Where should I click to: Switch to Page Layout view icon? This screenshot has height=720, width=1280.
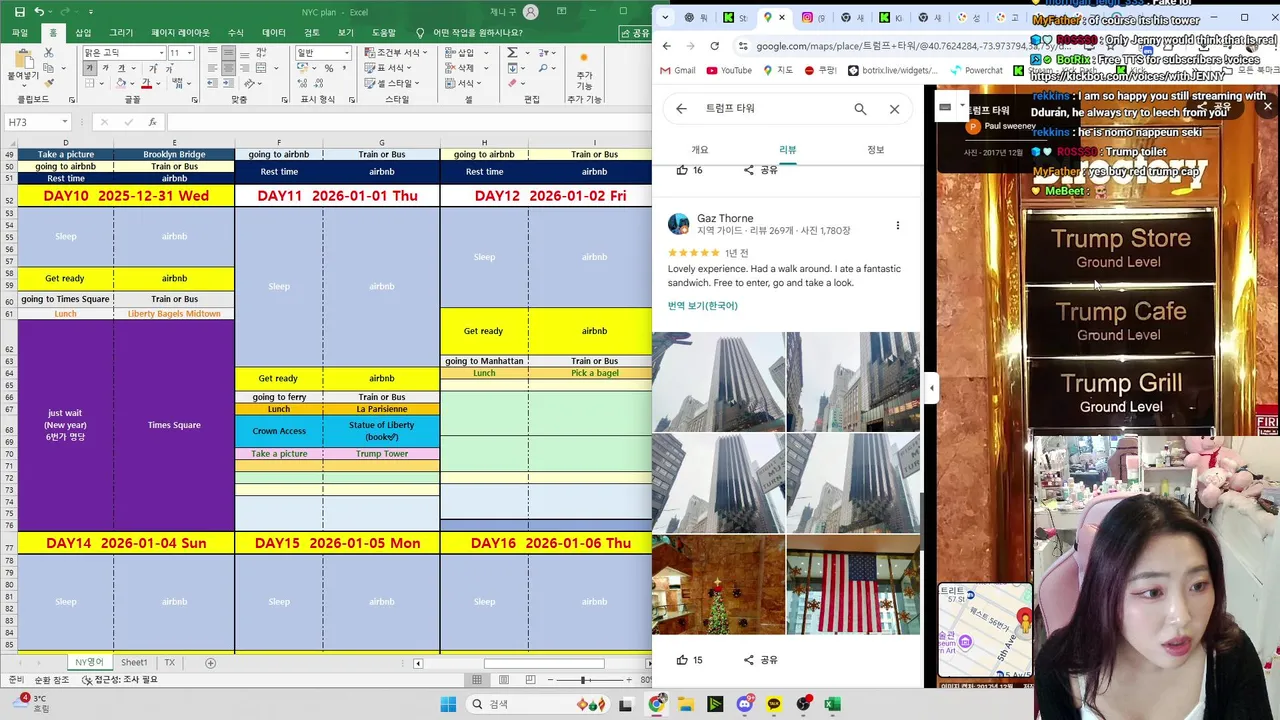[503, 680]
